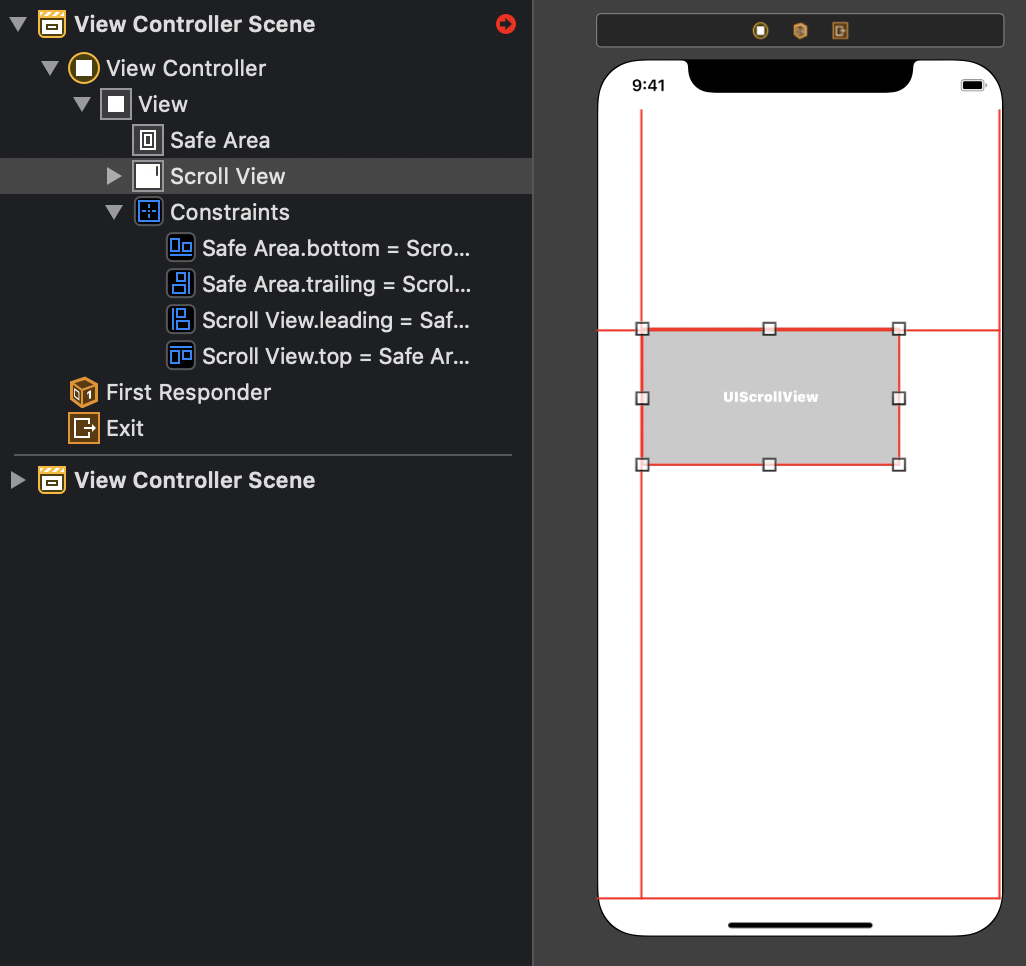Click the Scroll View.leading constraint icon
Viewport: 1026px width, 966px height.
point(181,320)
